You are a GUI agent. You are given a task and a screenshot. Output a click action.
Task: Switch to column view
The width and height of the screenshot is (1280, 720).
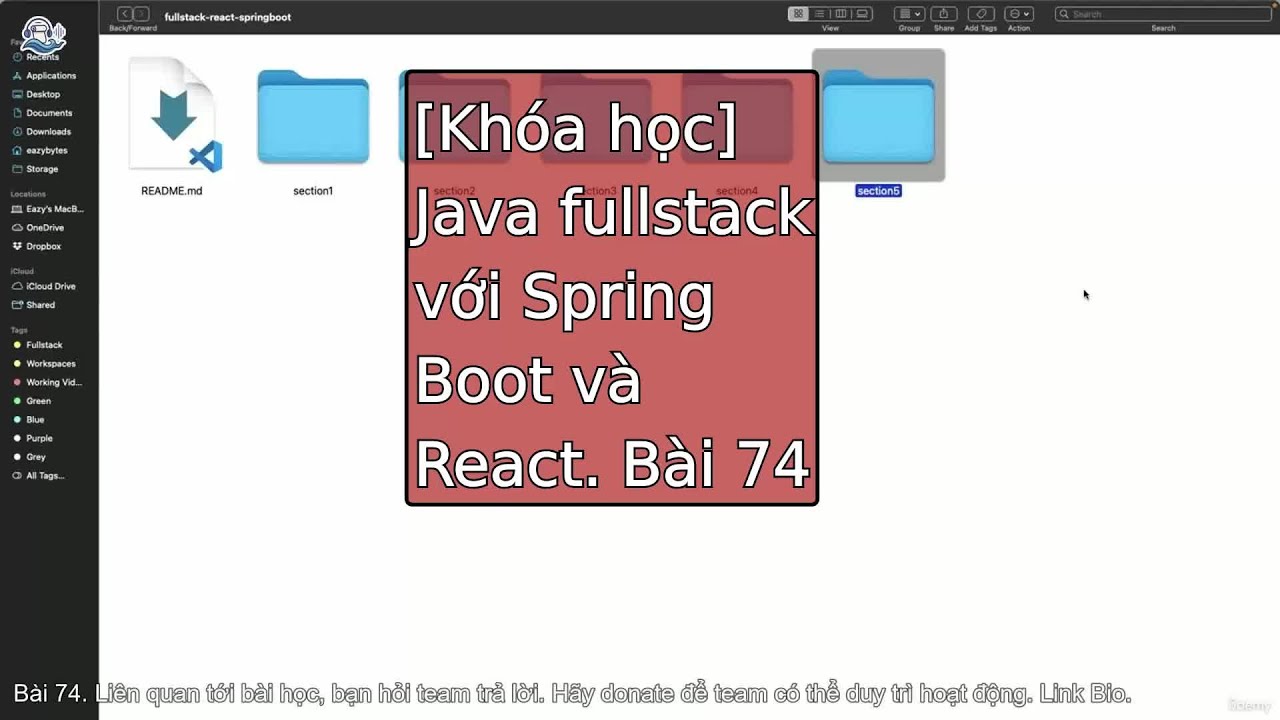pos(840,14)
